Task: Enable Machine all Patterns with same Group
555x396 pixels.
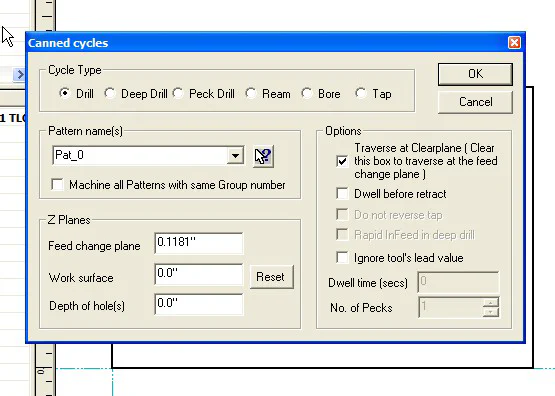Action: pyautogui.click(x=57, y=185)
